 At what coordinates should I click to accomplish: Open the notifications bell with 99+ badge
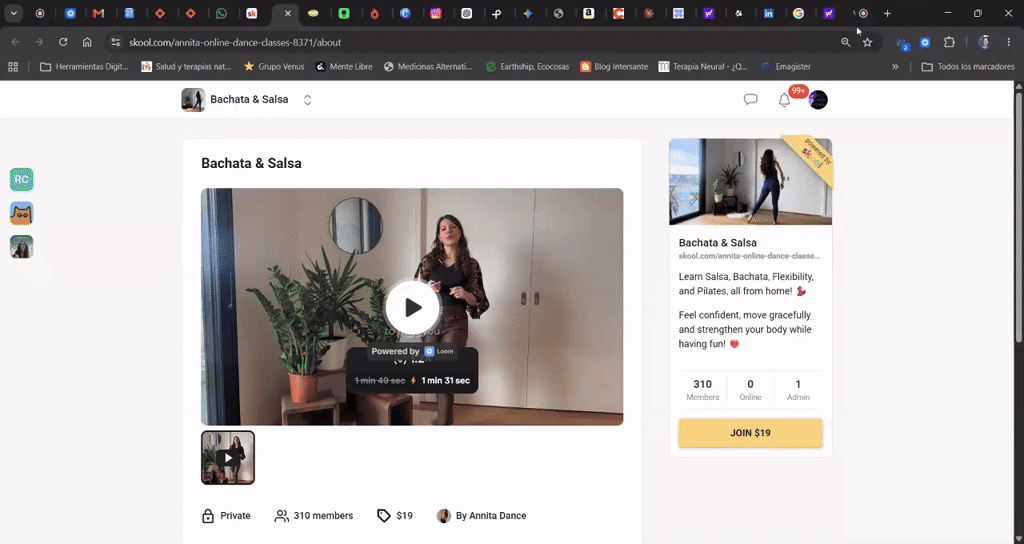(x=784, y=100)
